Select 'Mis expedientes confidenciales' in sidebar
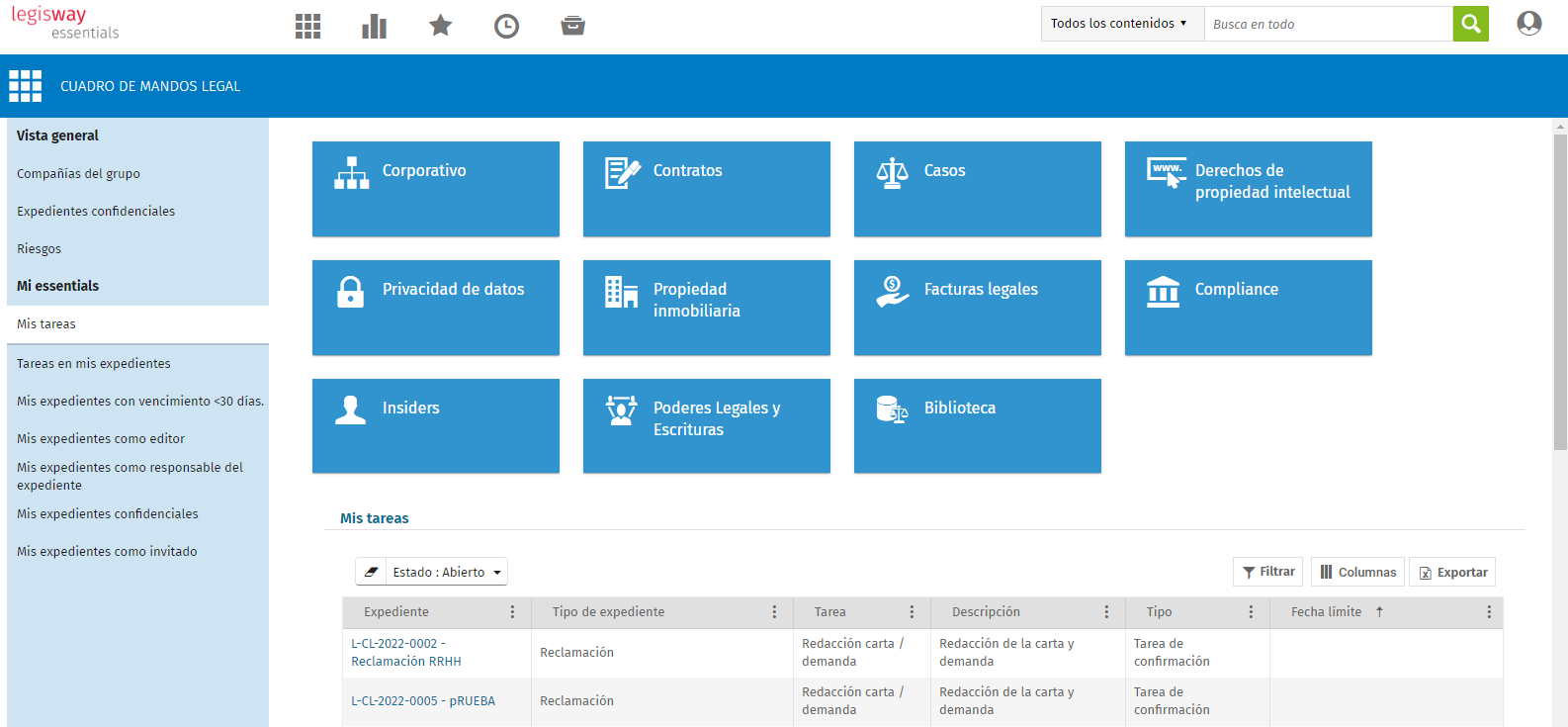The width and height of the screenshot is (1568, 727). coord(108,514)
